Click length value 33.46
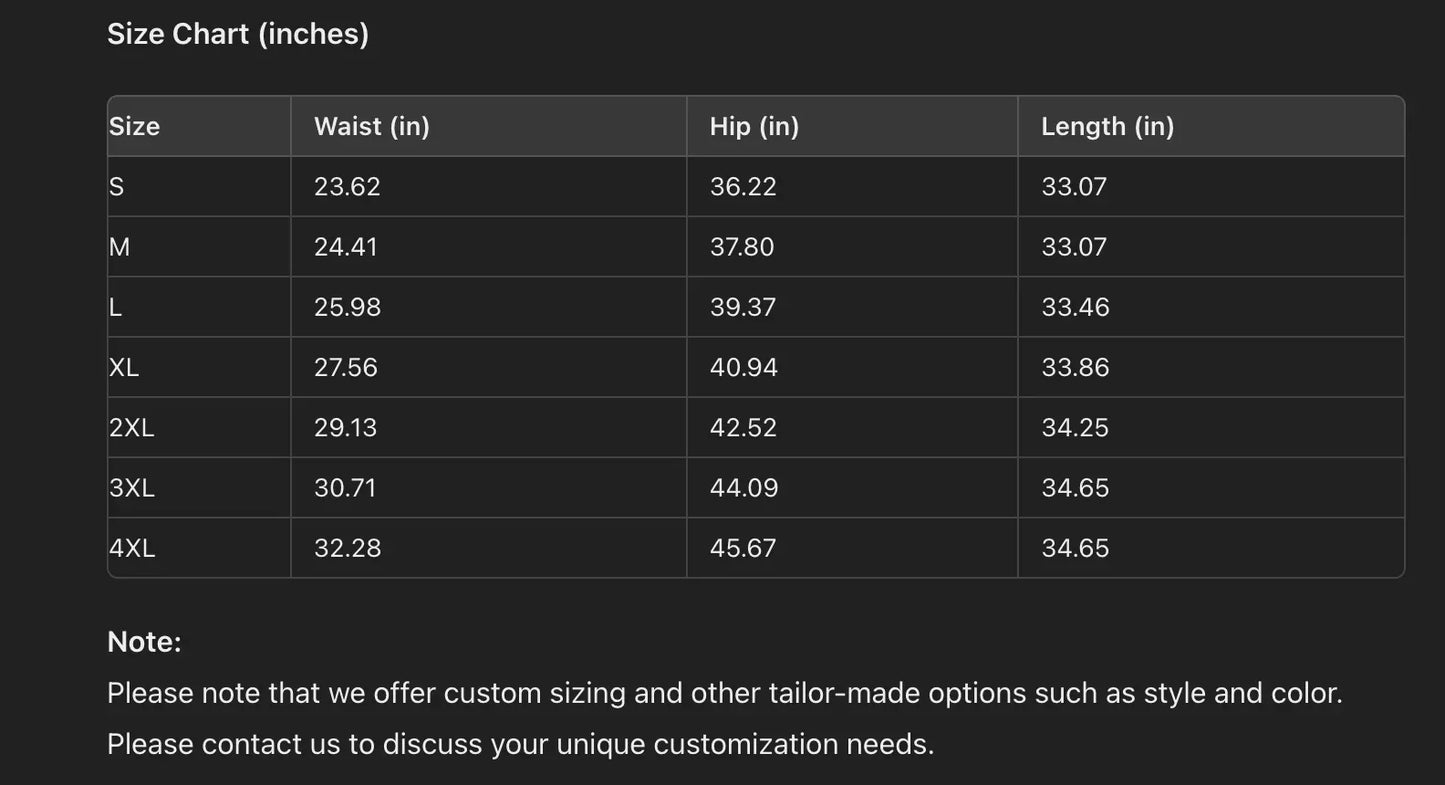This screenshot has height=785, width=1445. click(x=1075, y=308)
